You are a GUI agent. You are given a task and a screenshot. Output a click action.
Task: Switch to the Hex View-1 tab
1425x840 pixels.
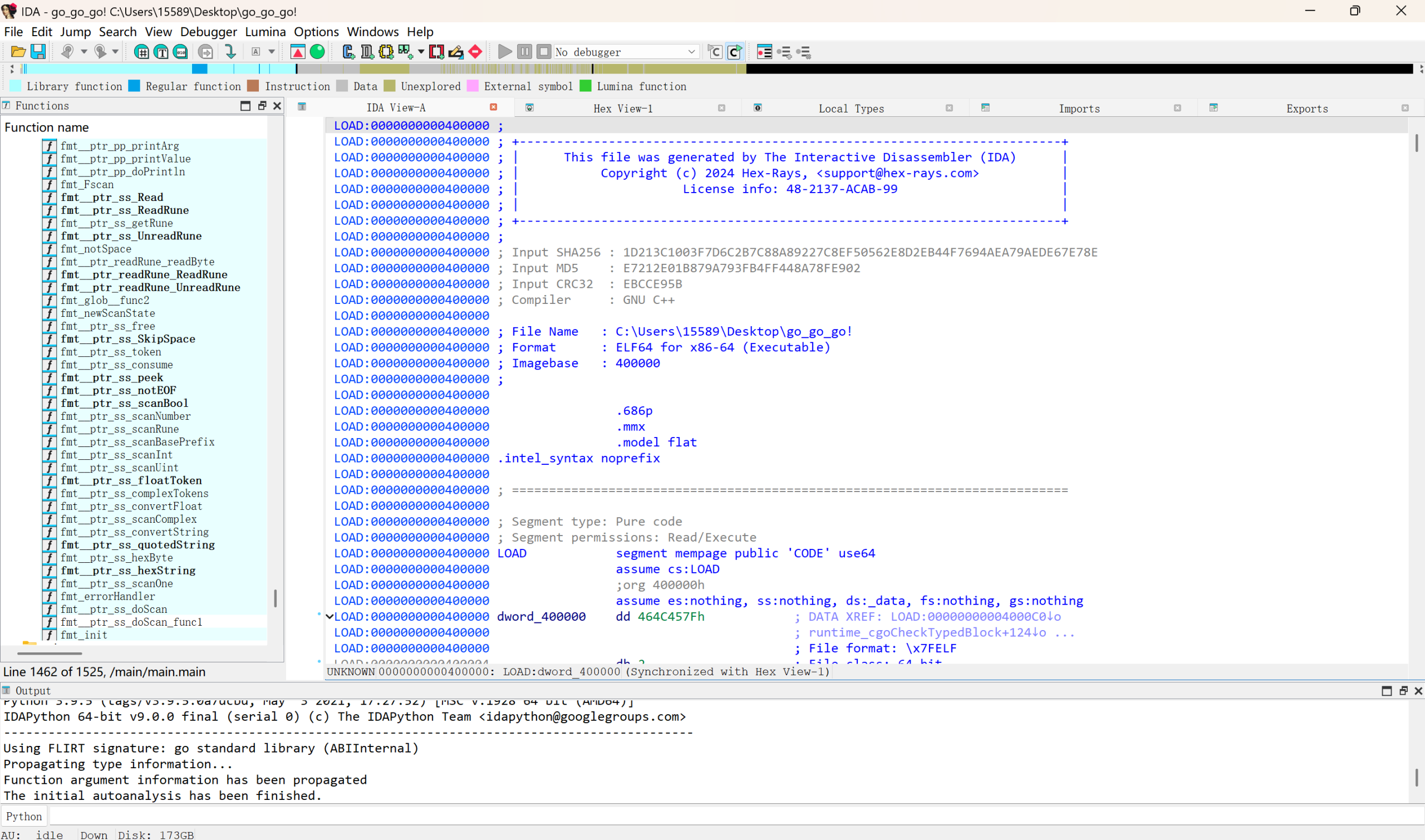tap(622, 109)
